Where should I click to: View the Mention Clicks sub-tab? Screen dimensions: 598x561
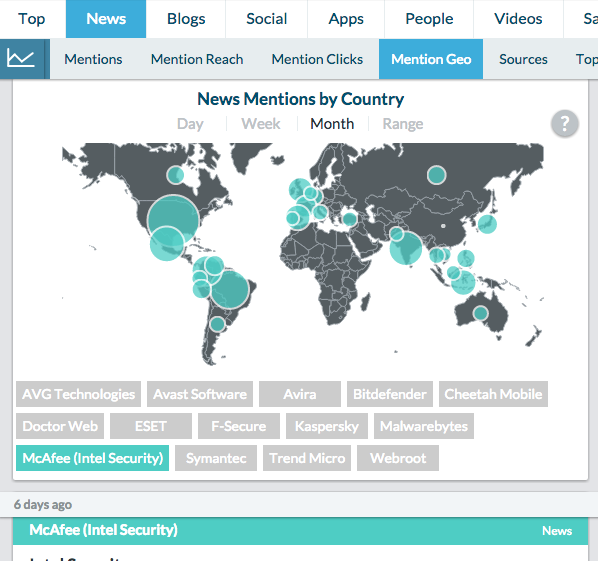tap(317, 59)
